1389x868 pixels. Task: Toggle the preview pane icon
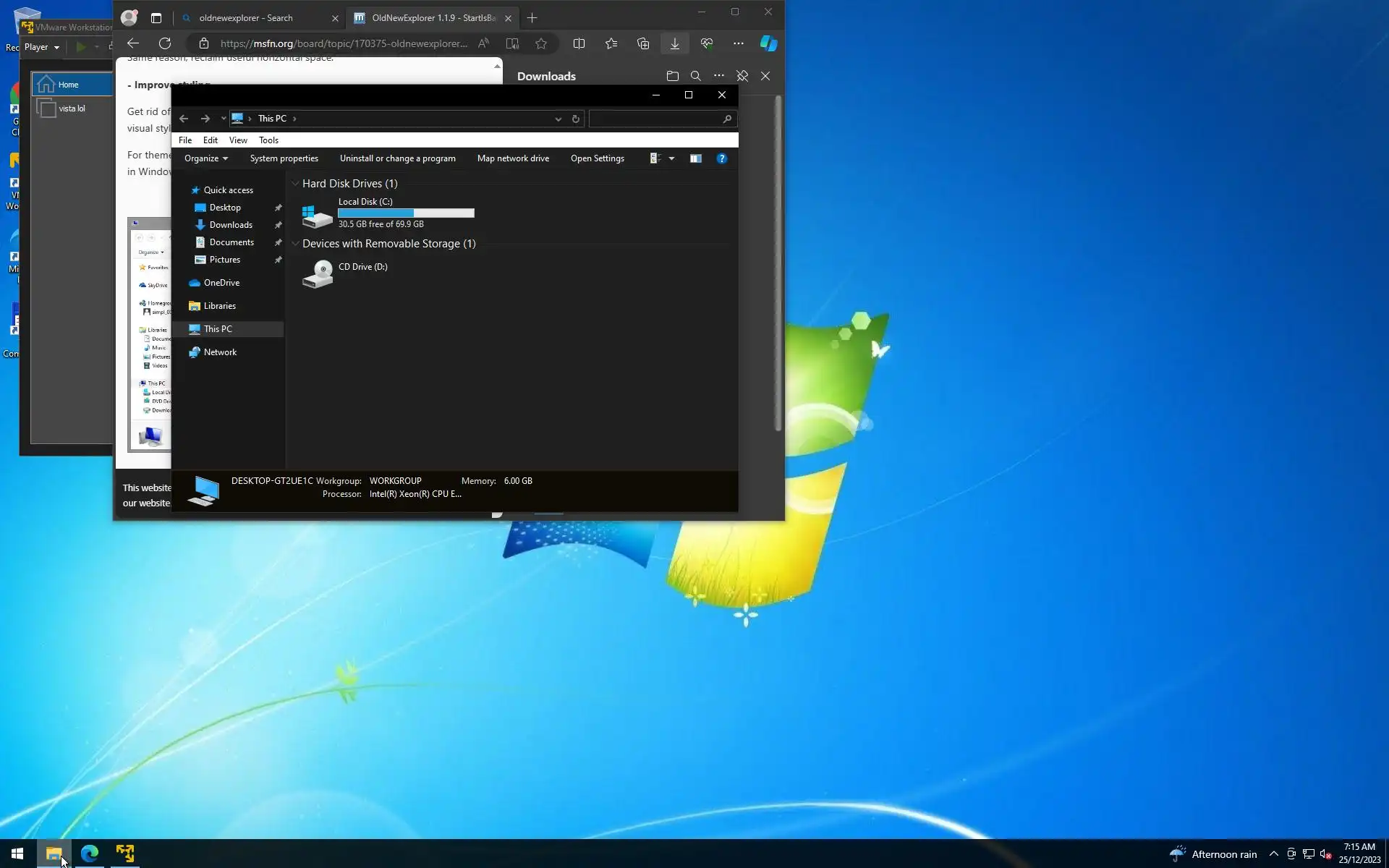click(695, 158)
